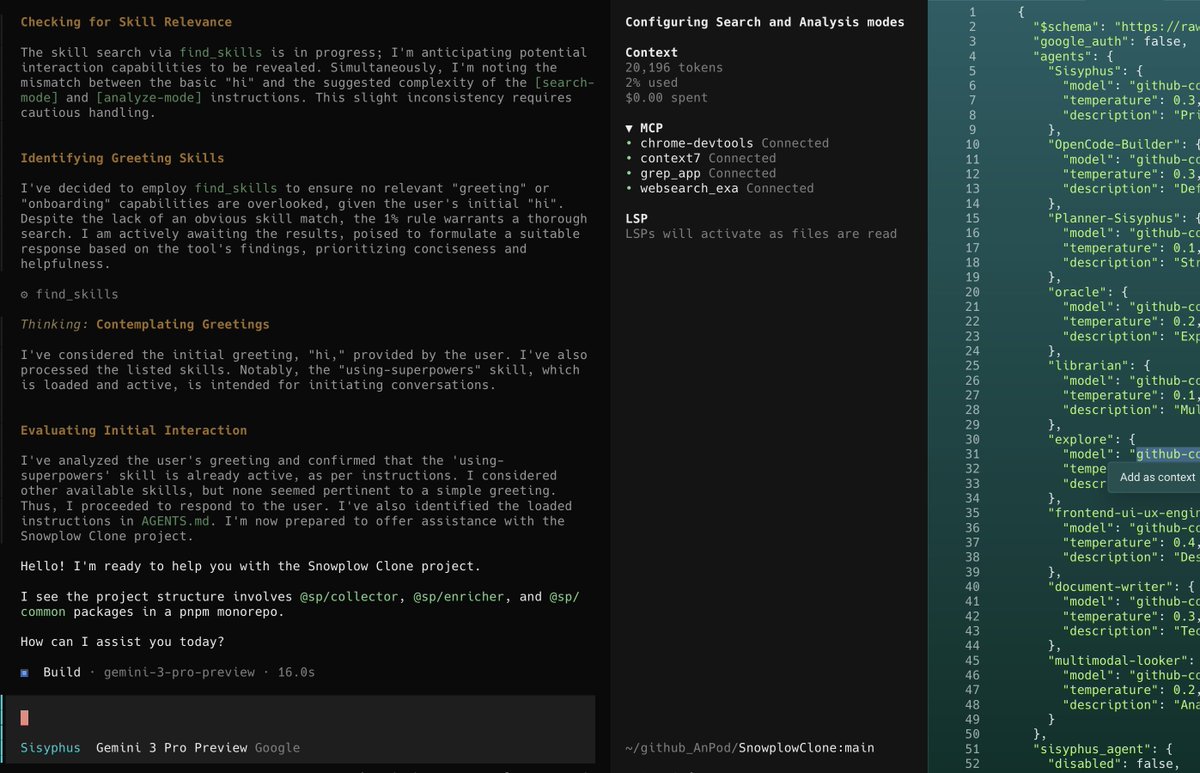
Task: Click Evaluating Initial Interaction heading
Action: tap(133, 430)
